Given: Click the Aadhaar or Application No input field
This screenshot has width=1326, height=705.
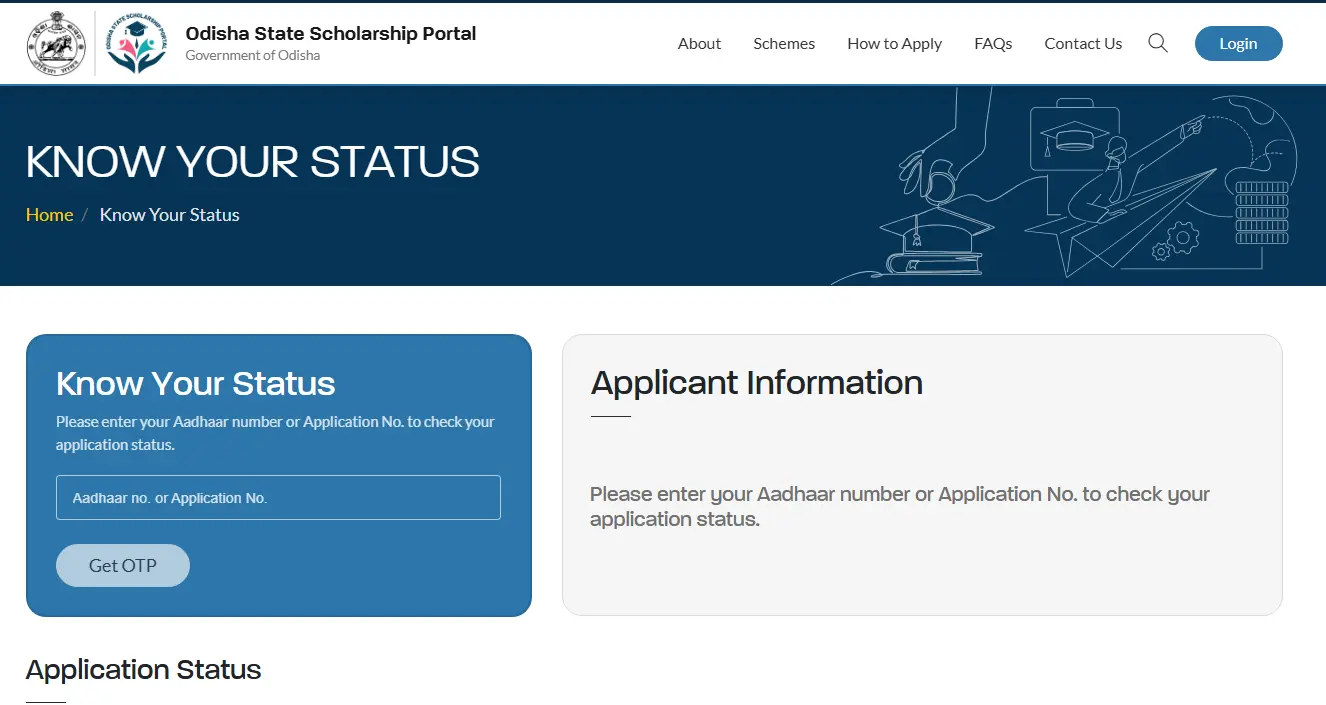Looking at the screenshot, I should pyautogui.click(x=278, y=497).
